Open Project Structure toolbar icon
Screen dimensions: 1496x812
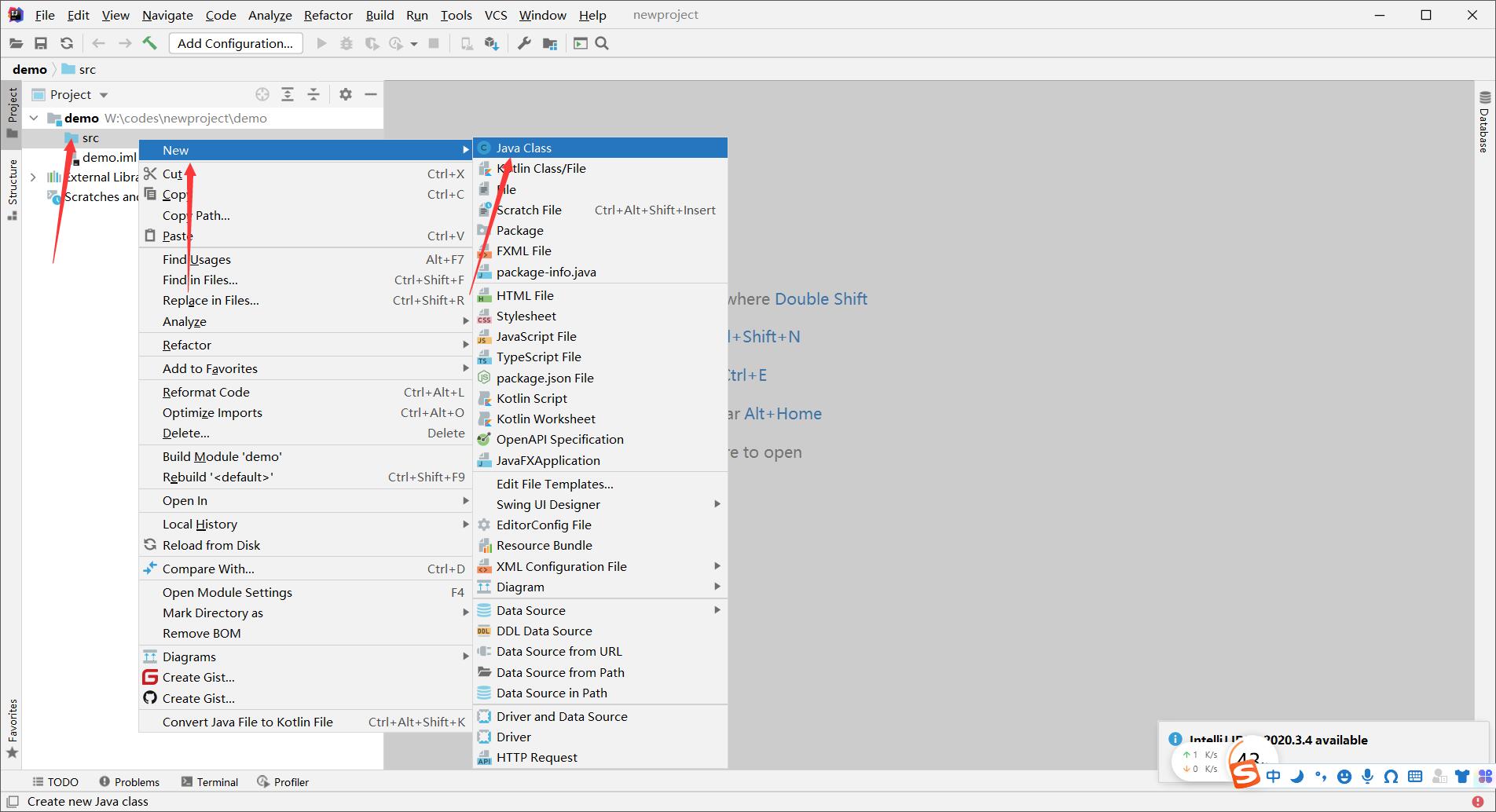550,44
